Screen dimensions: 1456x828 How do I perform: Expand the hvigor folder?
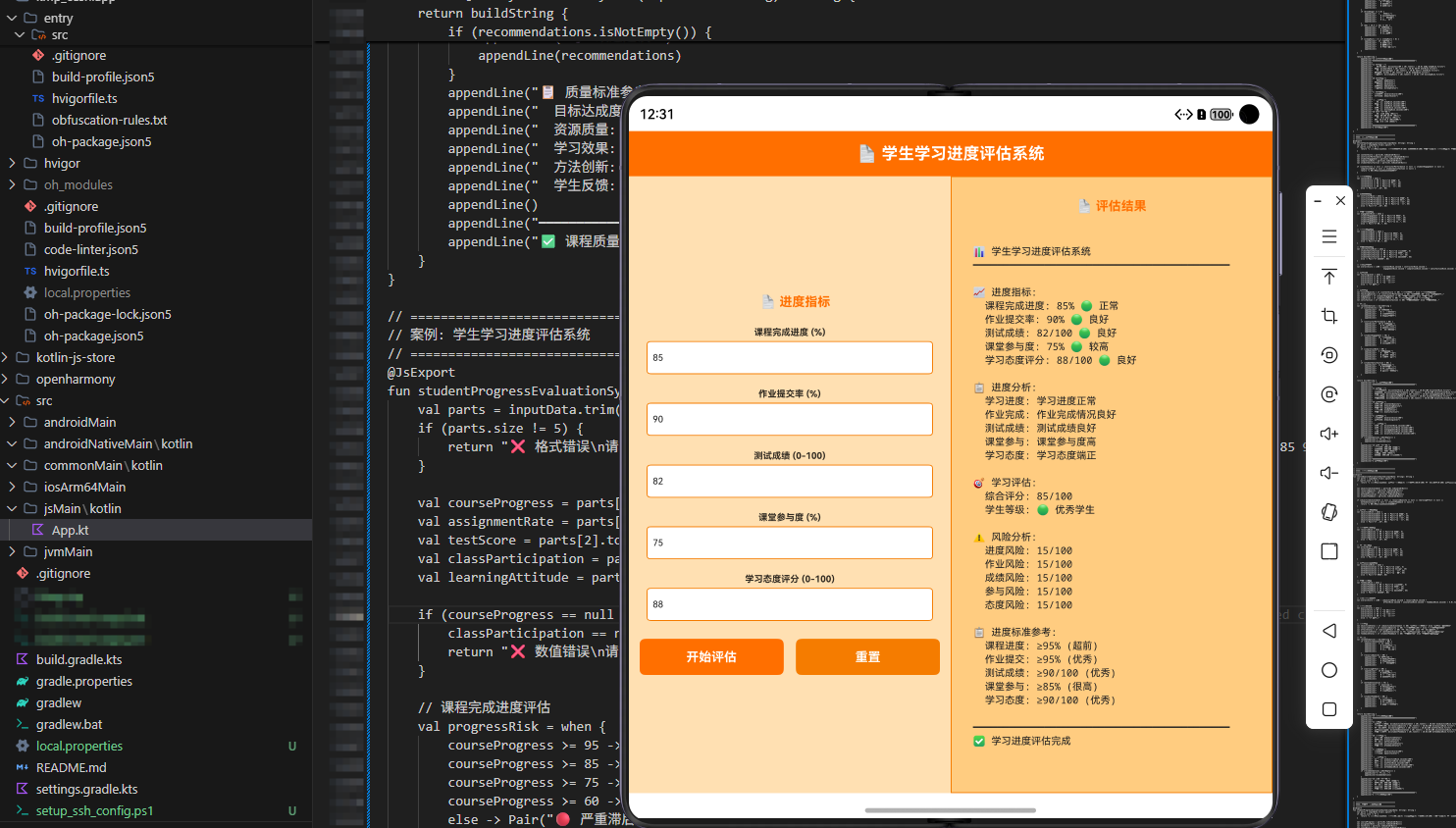click(x=12, y=163)
